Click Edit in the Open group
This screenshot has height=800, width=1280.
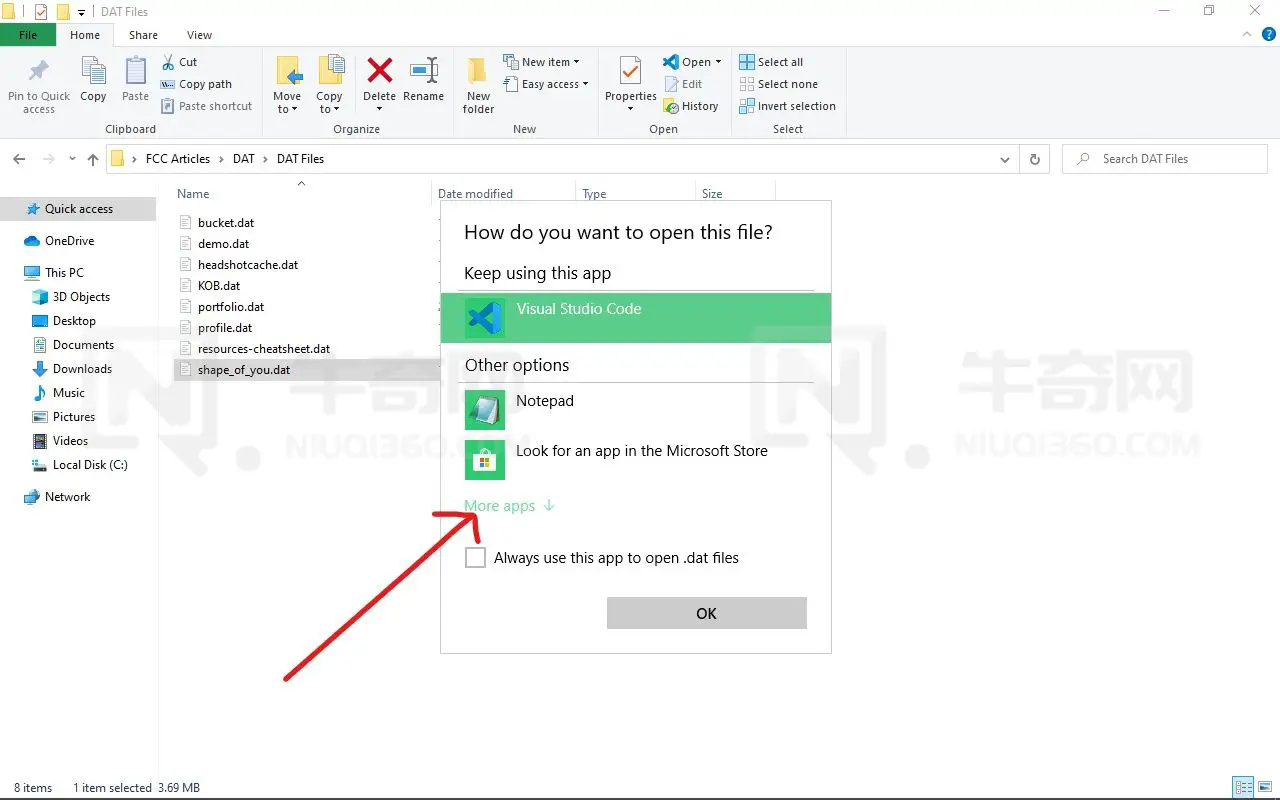coord(682,84)
